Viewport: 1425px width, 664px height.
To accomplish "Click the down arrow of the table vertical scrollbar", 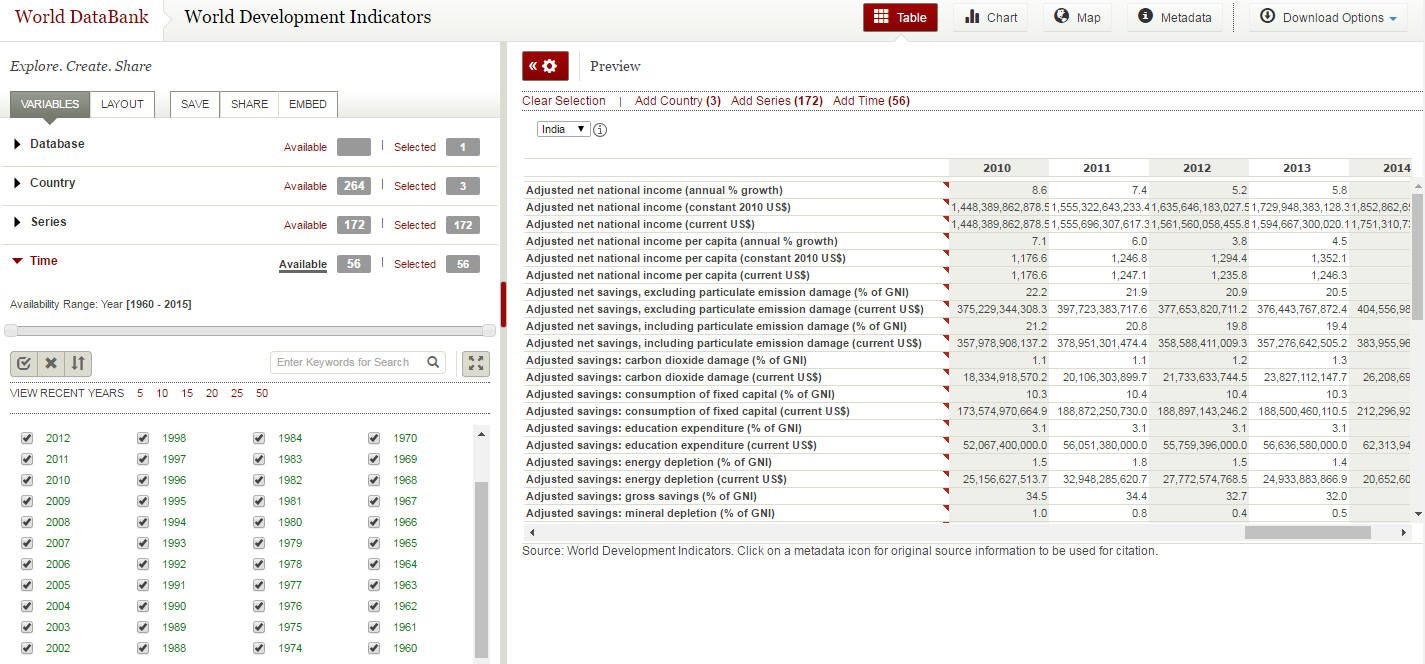I will (x=1417, y=514).
